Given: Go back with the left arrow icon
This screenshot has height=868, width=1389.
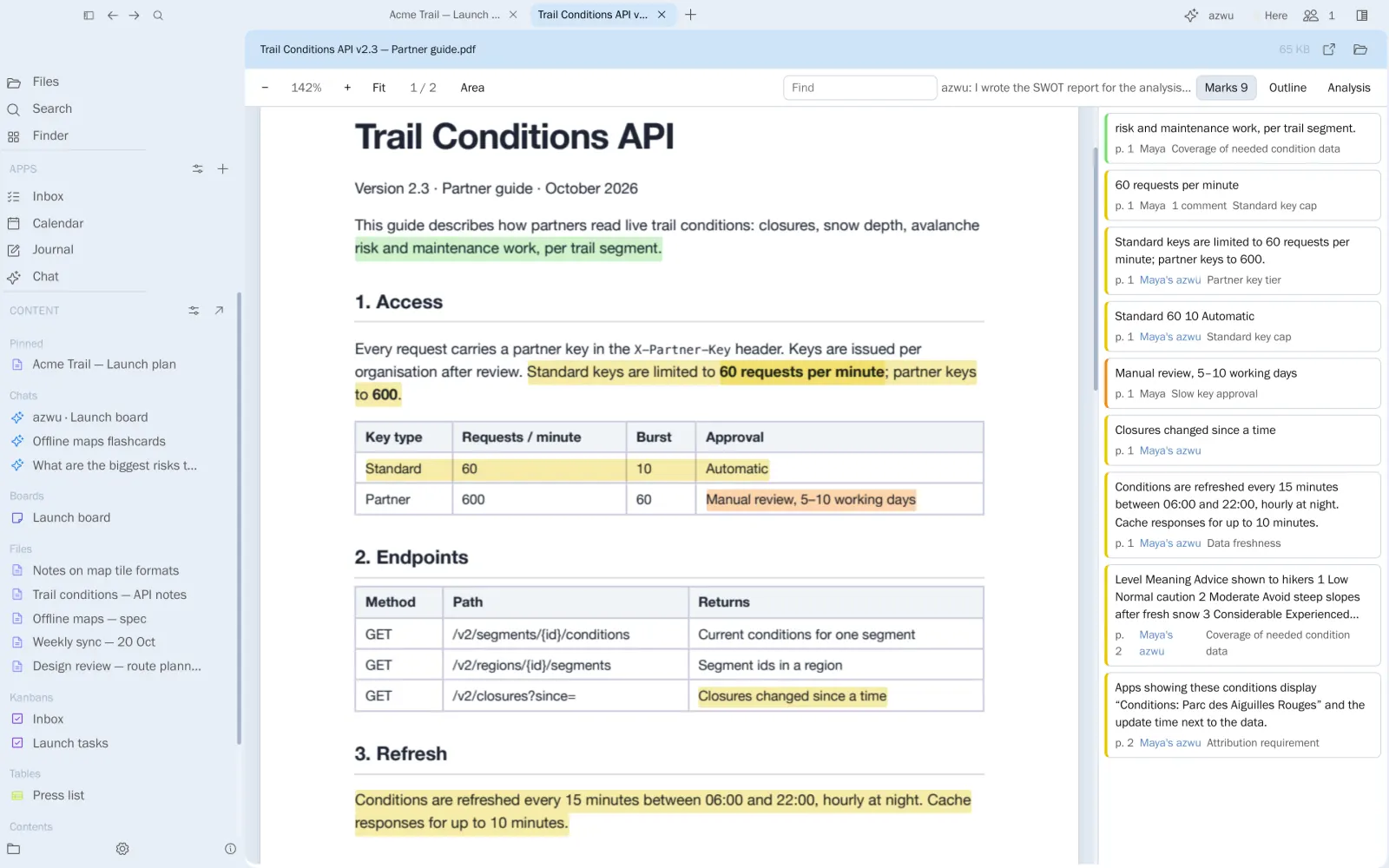Looking at the screenshot, I should click(113, 16).
